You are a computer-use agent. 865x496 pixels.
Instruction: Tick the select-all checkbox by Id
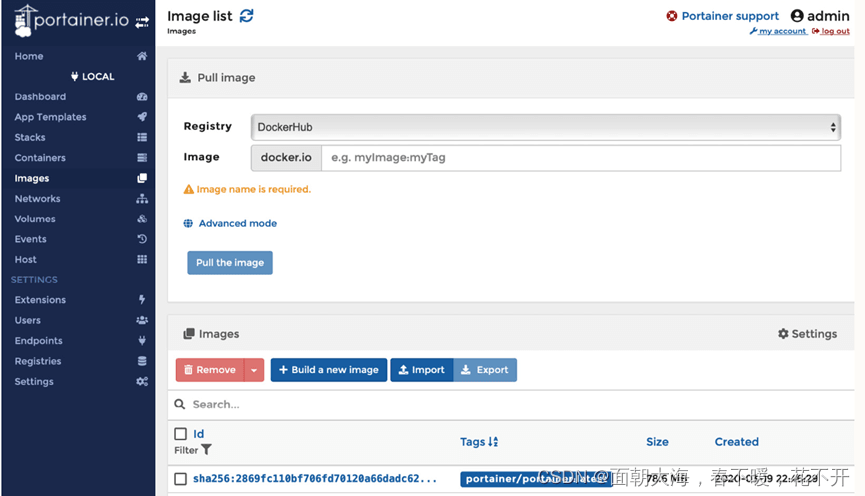coord(181,434)
